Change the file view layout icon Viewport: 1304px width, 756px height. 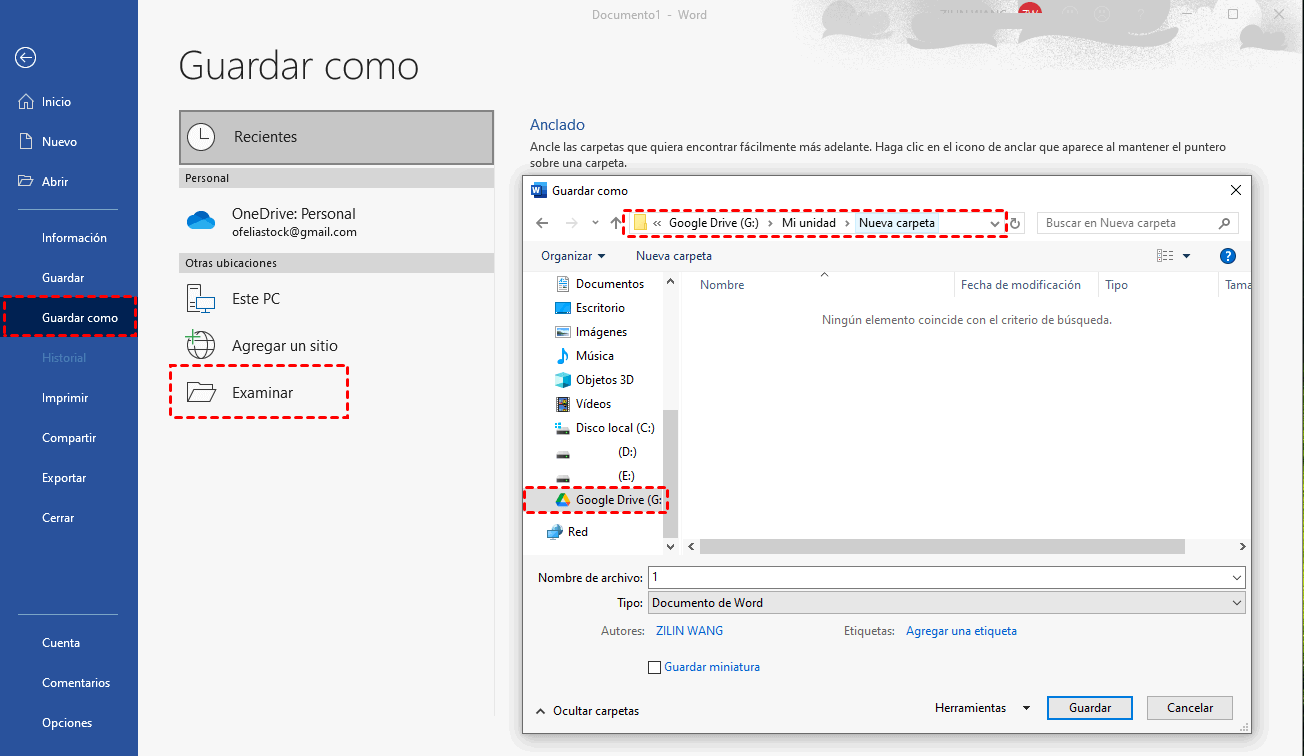tap(1165, 256)
